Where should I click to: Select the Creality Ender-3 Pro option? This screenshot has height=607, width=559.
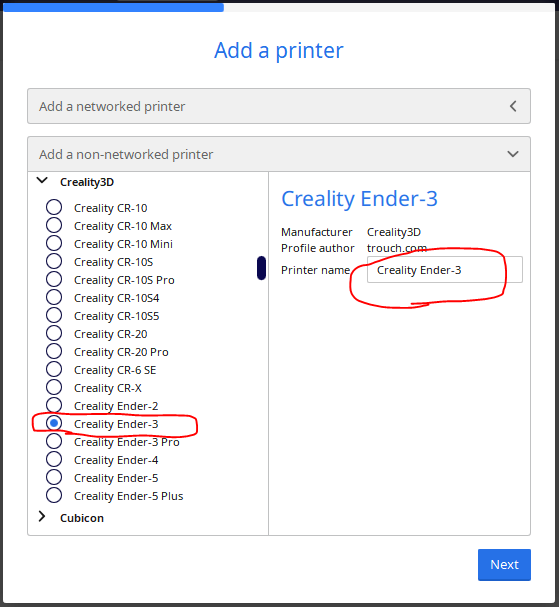(x=54, y=442)
